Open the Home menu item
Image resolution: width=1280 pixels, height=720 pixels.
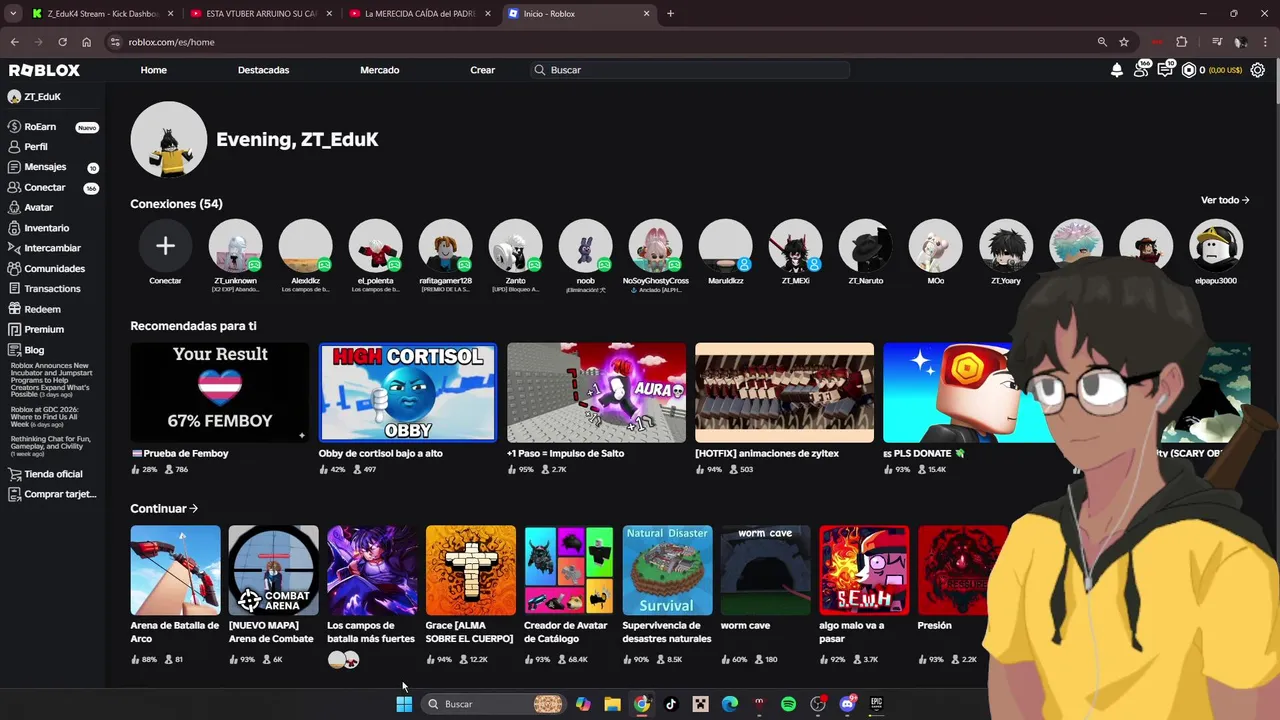[154, 70]
